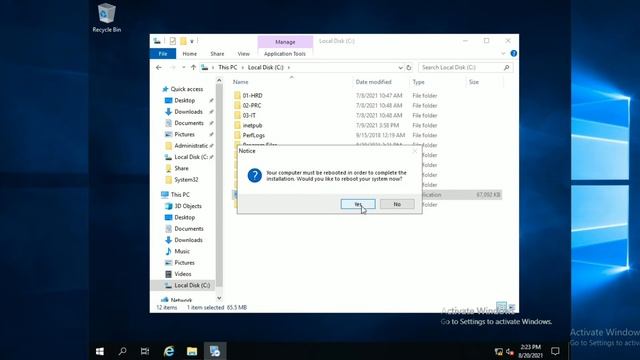Open Quick access in navigation pane
The width and height of the screenshot is (640, 360).
click(187, 89)
